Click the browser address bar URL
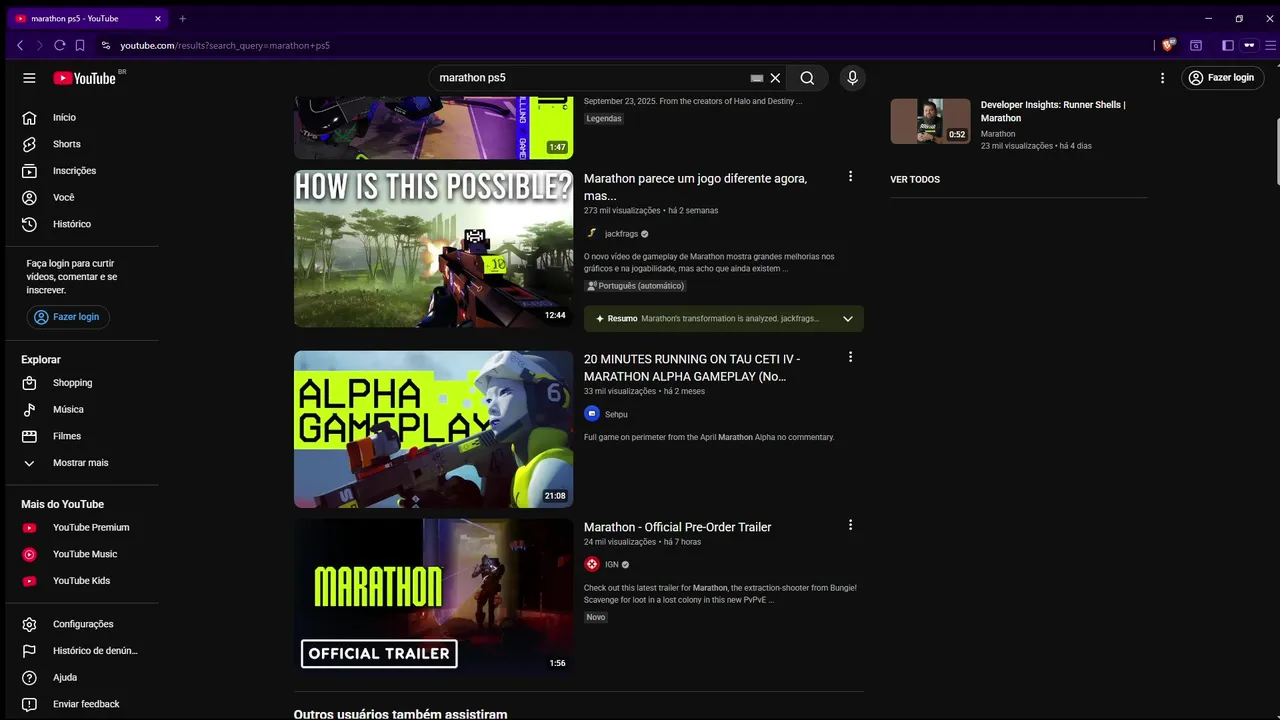Screen dimensions: 1280x720 coord(225,45)
